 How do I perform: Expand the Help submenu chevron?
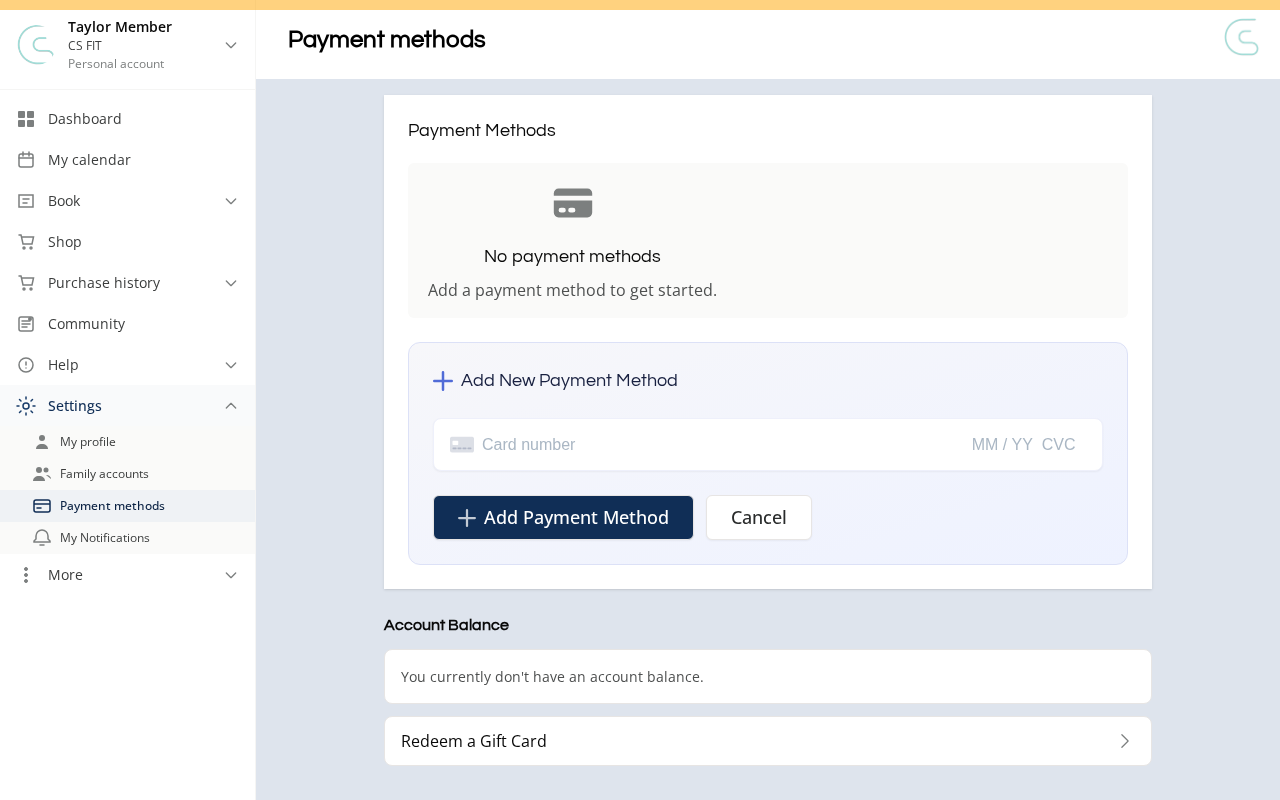click(x=231, y=365)
